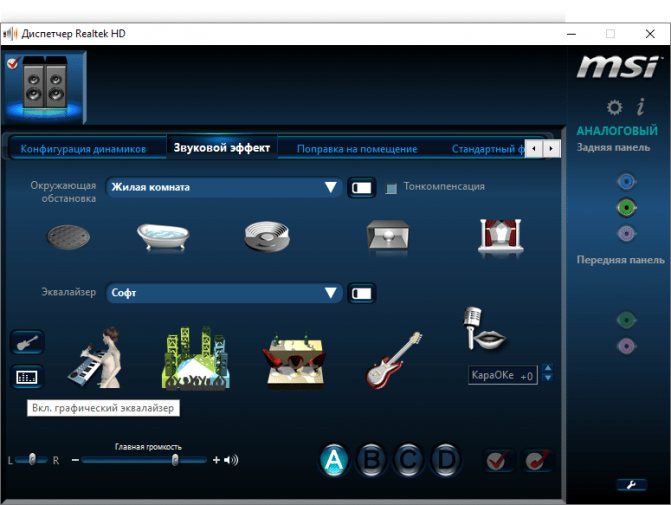This screenshot has width=671, height=505.
Task: Click the second red checkmark button
Action: coord(537,460)
